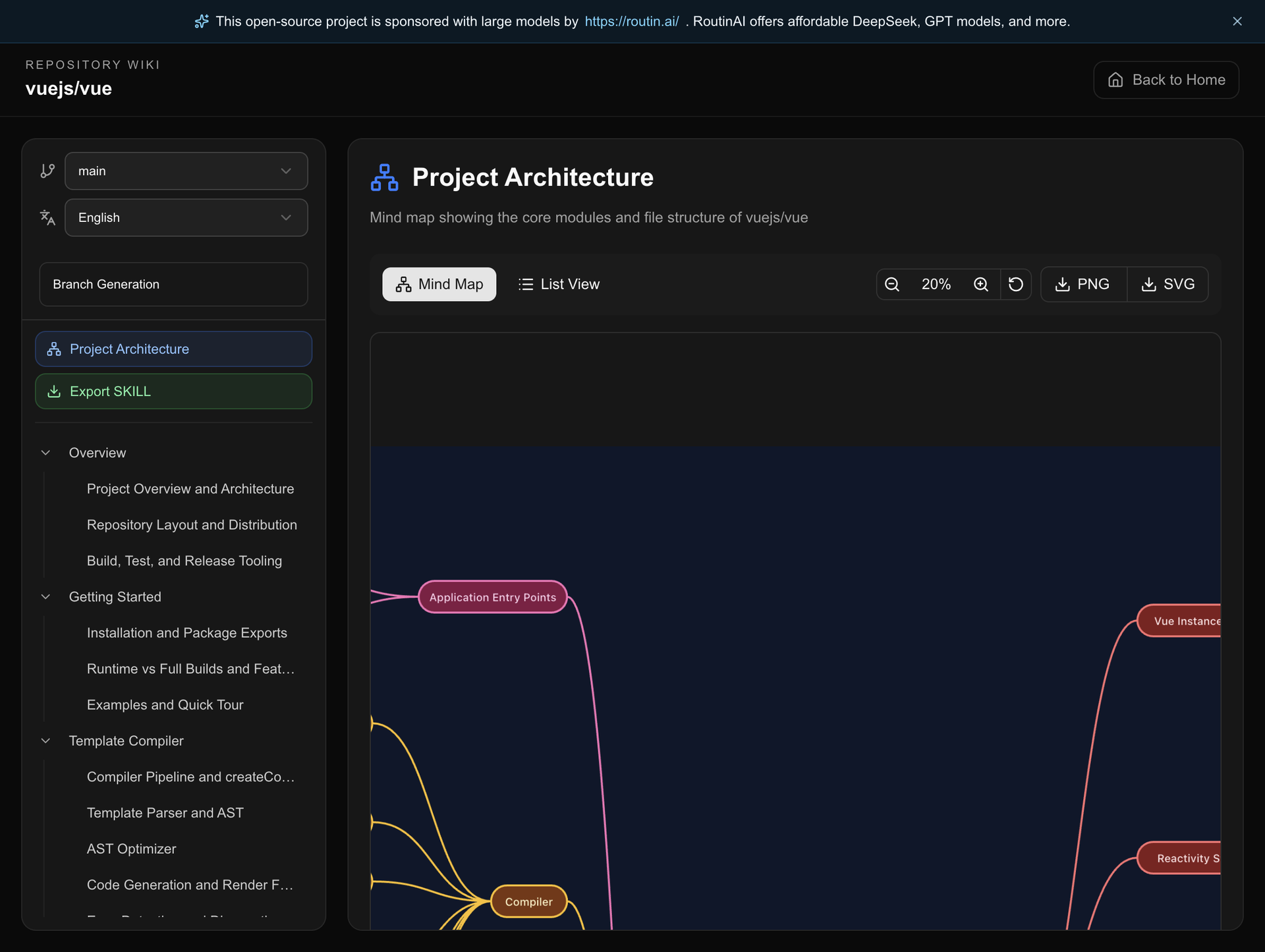This screenshot has height=952, width=1265.
Task: Reset the mind map zoom
Action: [x=1016, y=284]
